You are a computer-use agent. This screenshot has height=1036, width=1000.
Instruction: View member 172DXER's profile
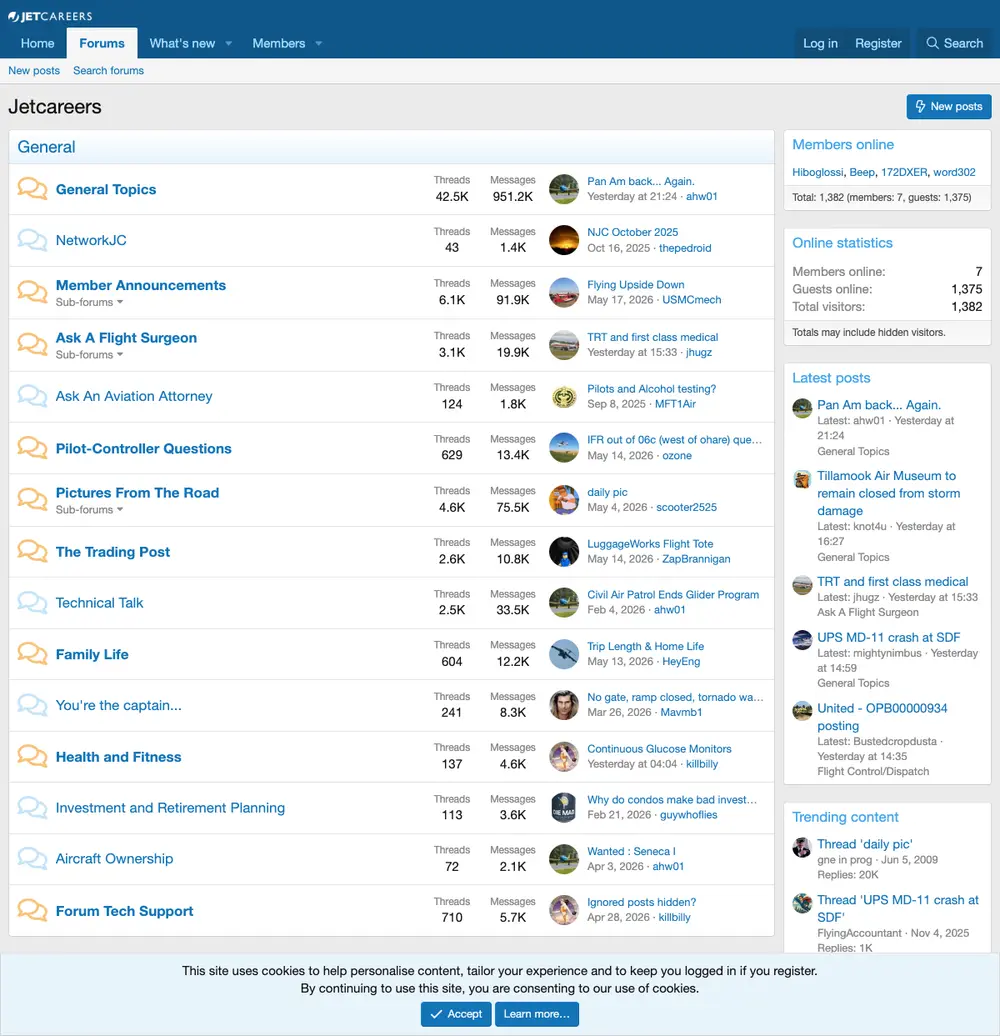pos(904,172)
